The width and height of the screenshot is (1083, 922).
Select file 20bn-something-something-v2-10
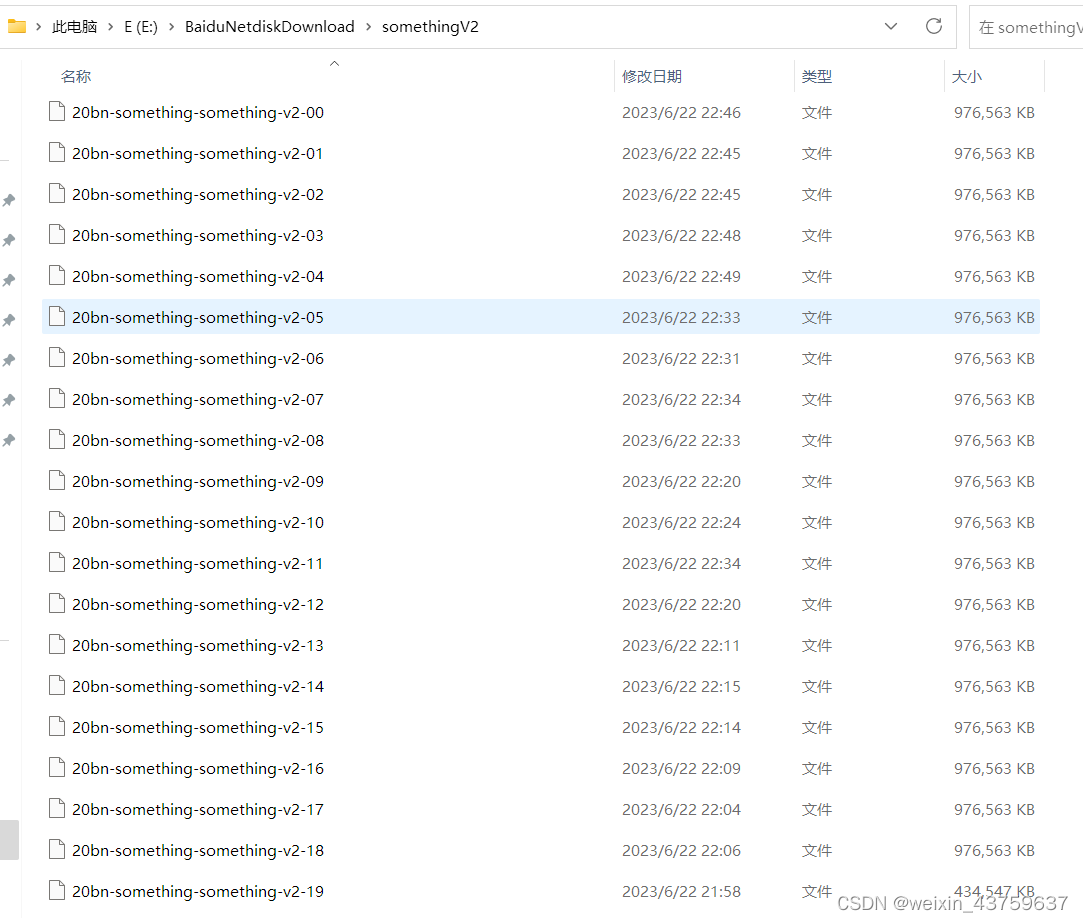[196, 522]
